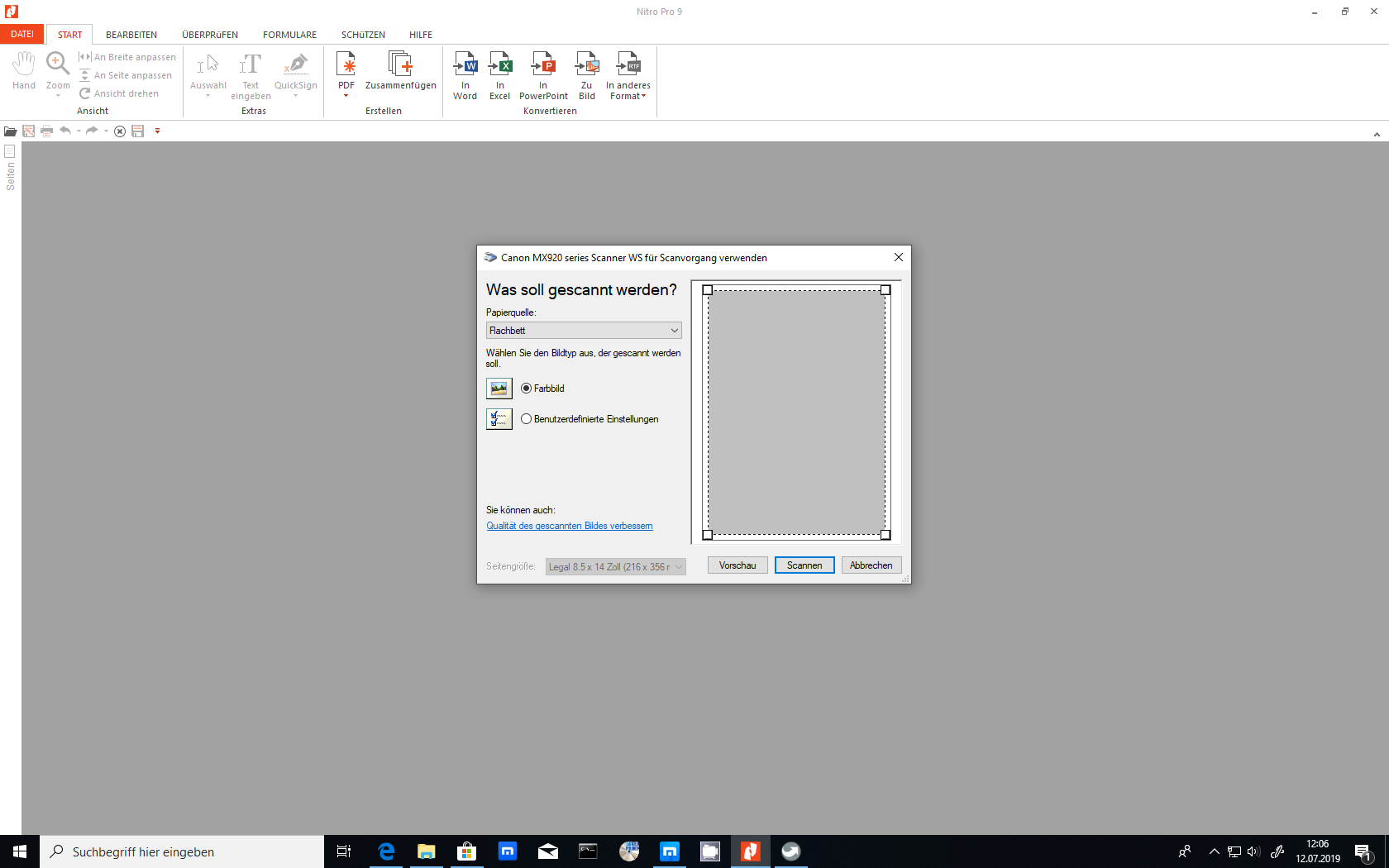Open undo history dropdown arrow
Viewport: 1389px width, 868px height.
pyautogui.click(x=79, y=131)
